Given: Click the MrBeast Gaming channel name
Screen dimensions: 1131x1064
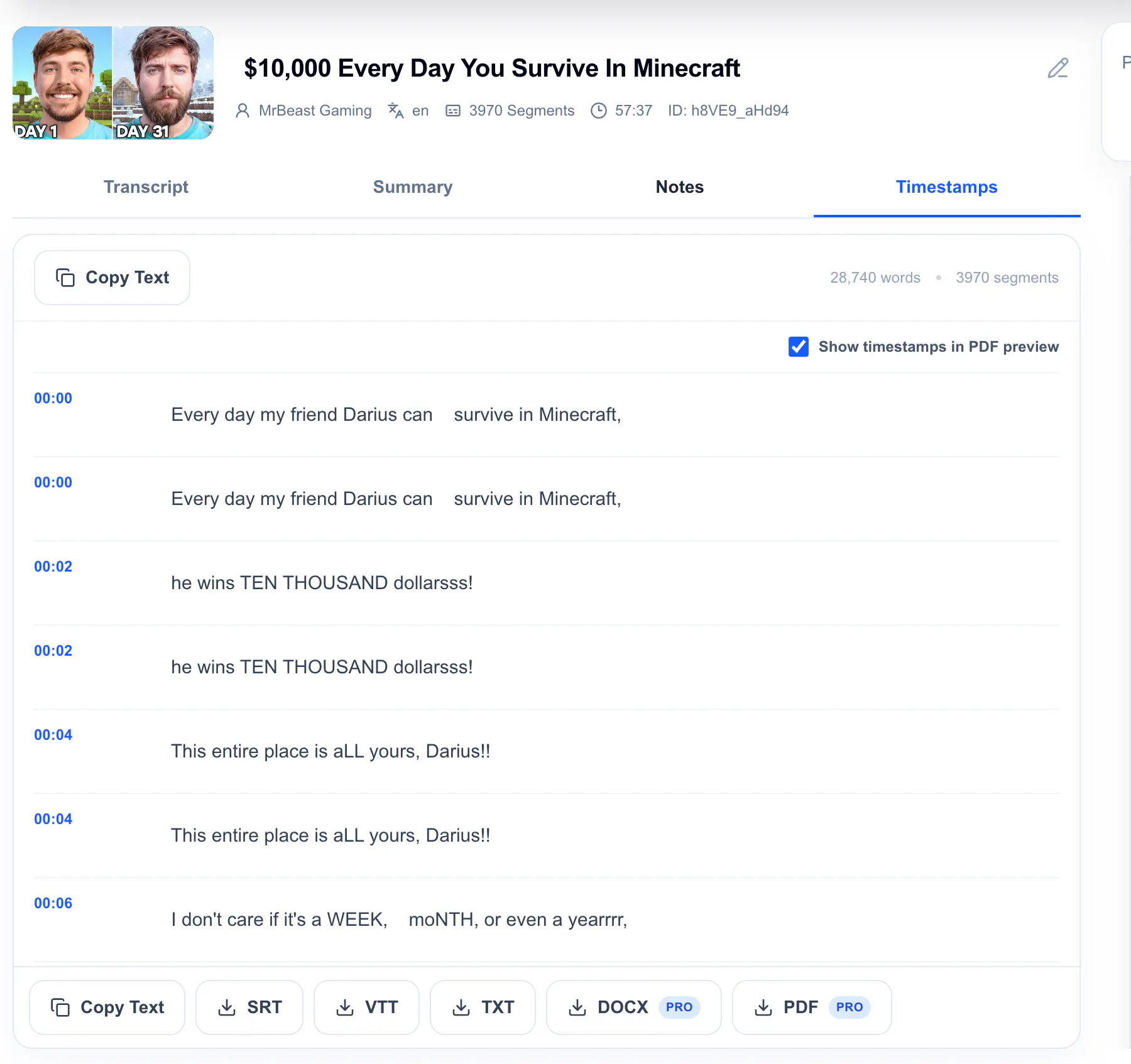Looking at the screenshot, I should pos(315,111).
